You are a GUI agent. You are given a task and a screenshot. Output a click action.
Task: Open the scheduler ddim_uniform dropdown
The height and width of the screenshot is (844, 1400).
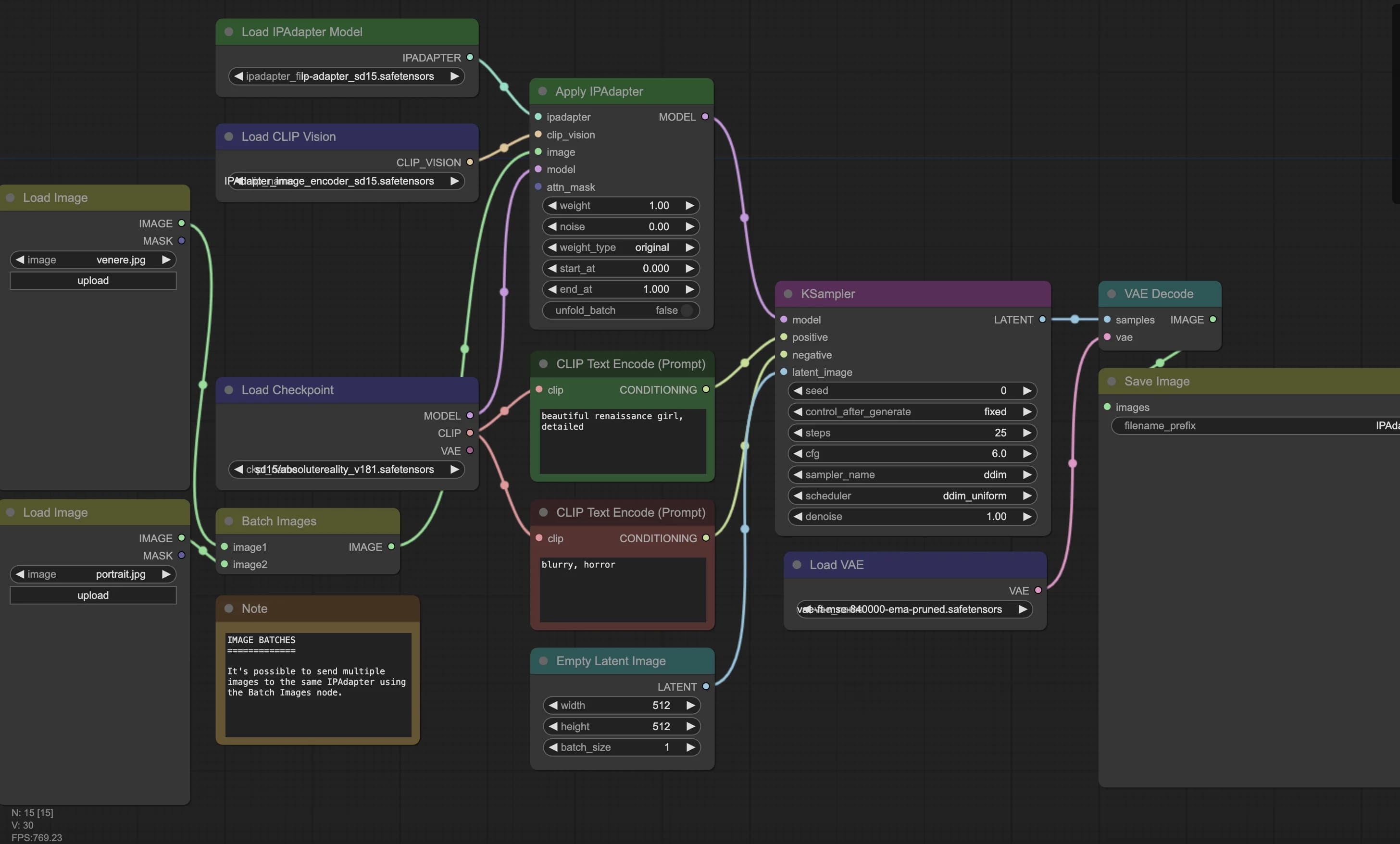(x=912, y=495)
